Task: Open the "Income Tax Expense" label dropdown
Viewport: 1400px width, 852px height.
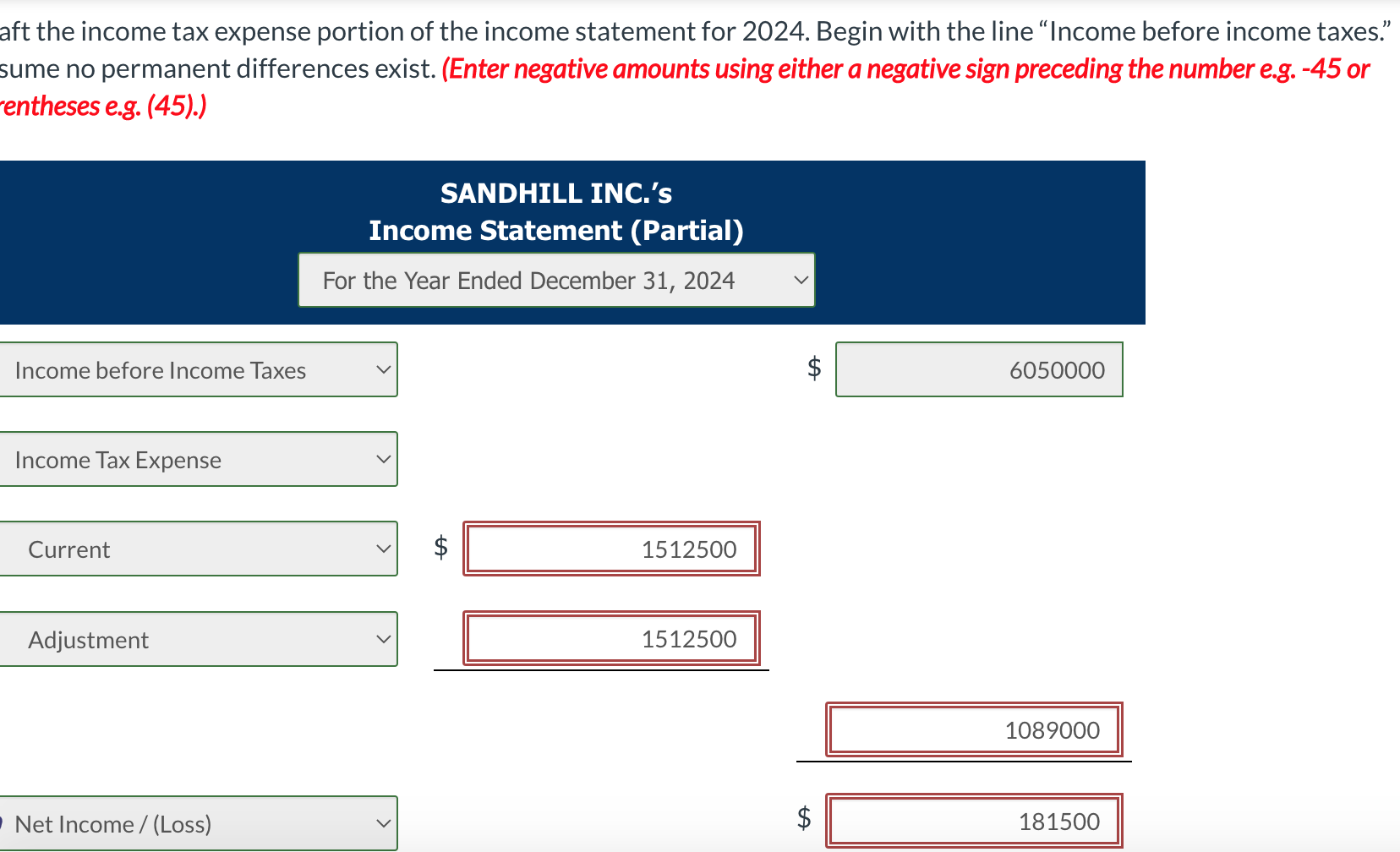Action: (x=199, y=459)
